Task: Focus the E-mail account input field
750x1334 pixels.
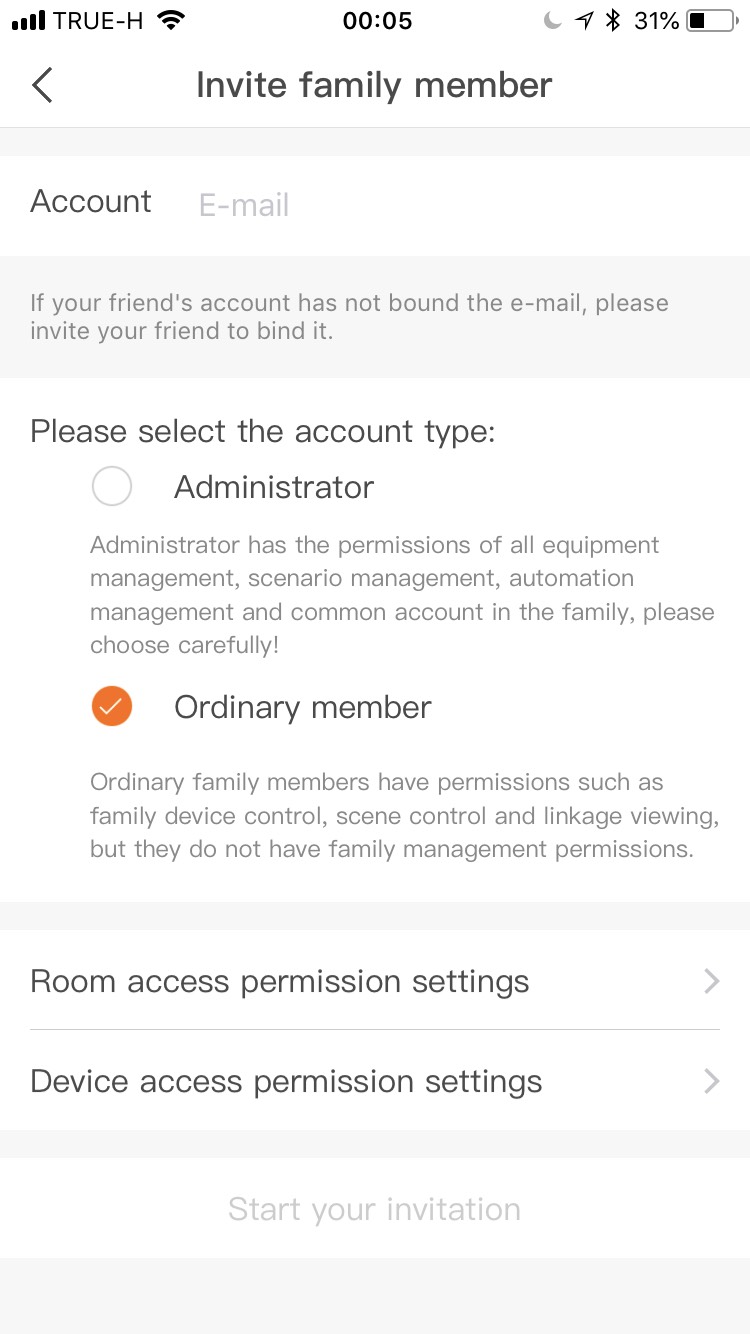Action: click(x=450, y=205)
